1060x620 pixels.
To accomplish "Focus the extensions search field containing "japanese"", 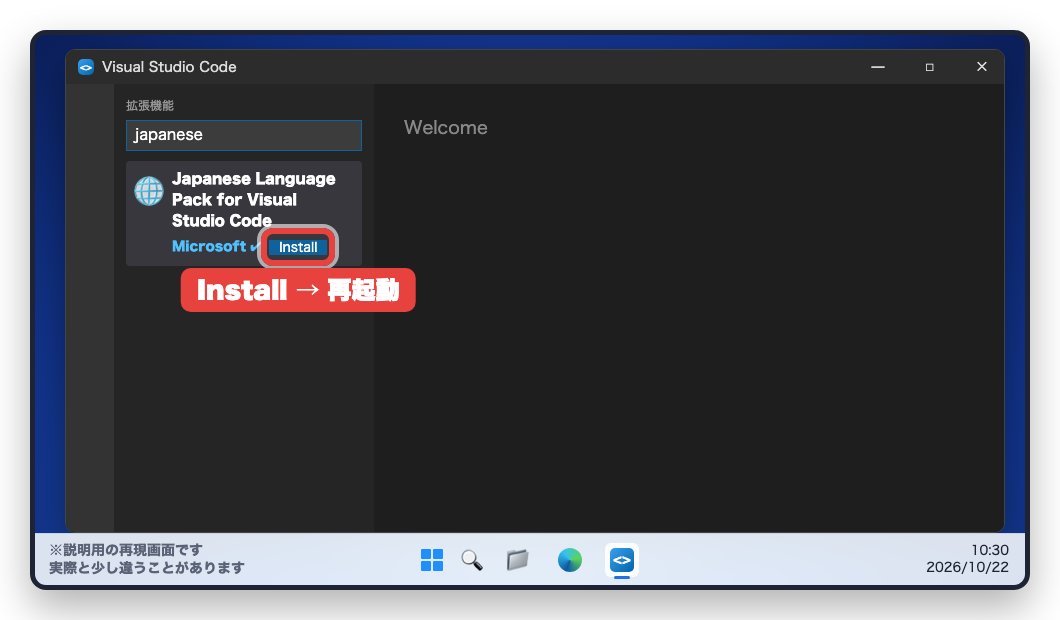I will click(243, 135).
